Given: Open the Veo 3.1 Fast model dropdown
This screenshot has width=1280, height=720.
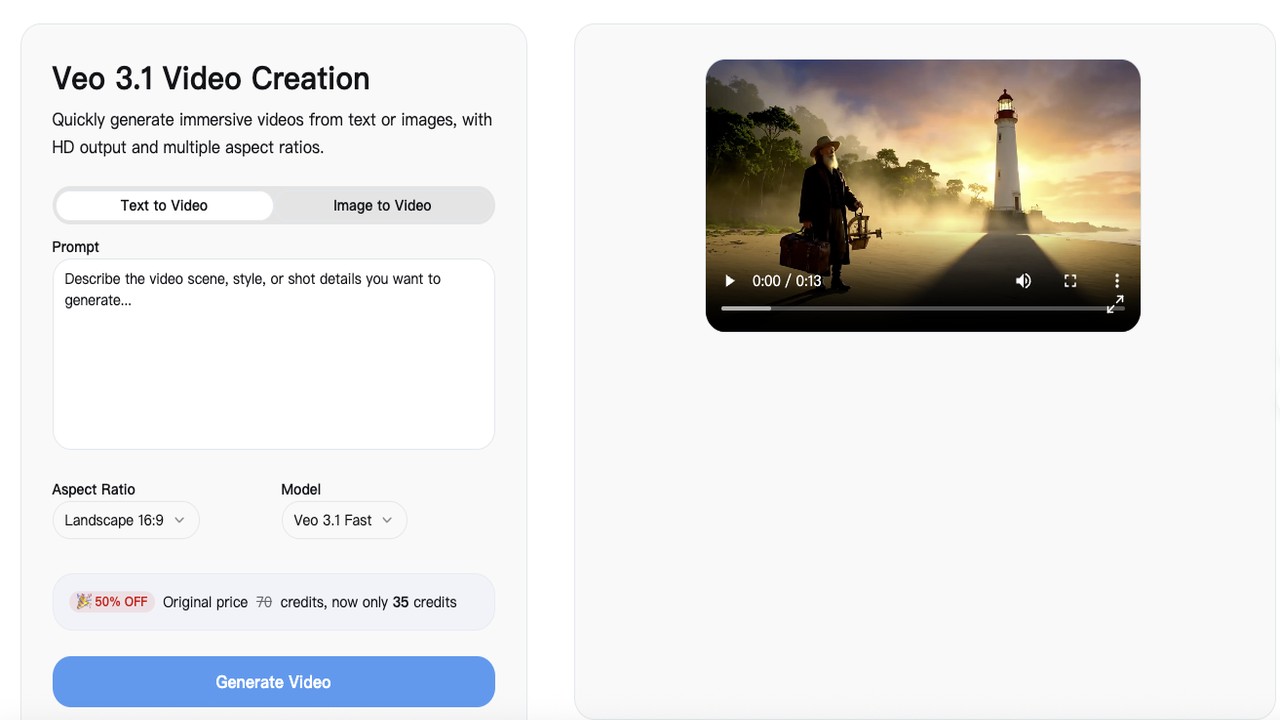Looking at the screenshot, I should point(344,520).
